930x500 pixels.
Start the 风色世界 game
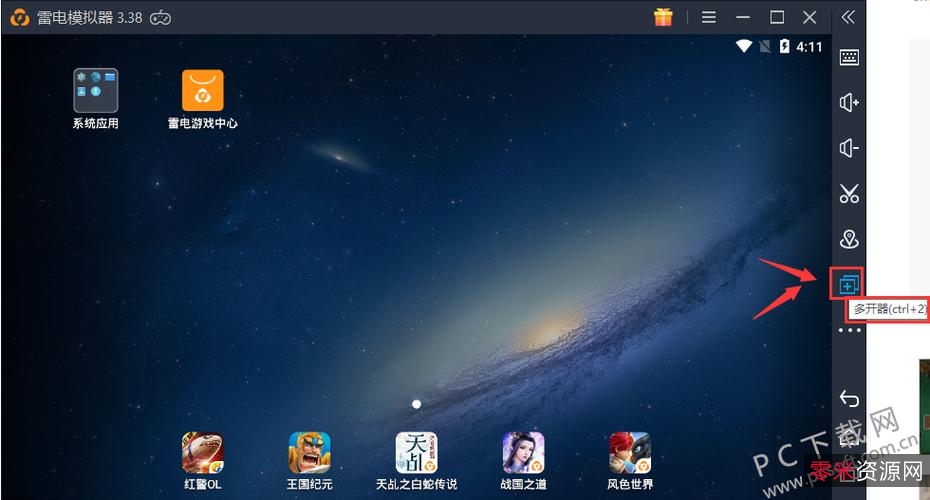630,453
